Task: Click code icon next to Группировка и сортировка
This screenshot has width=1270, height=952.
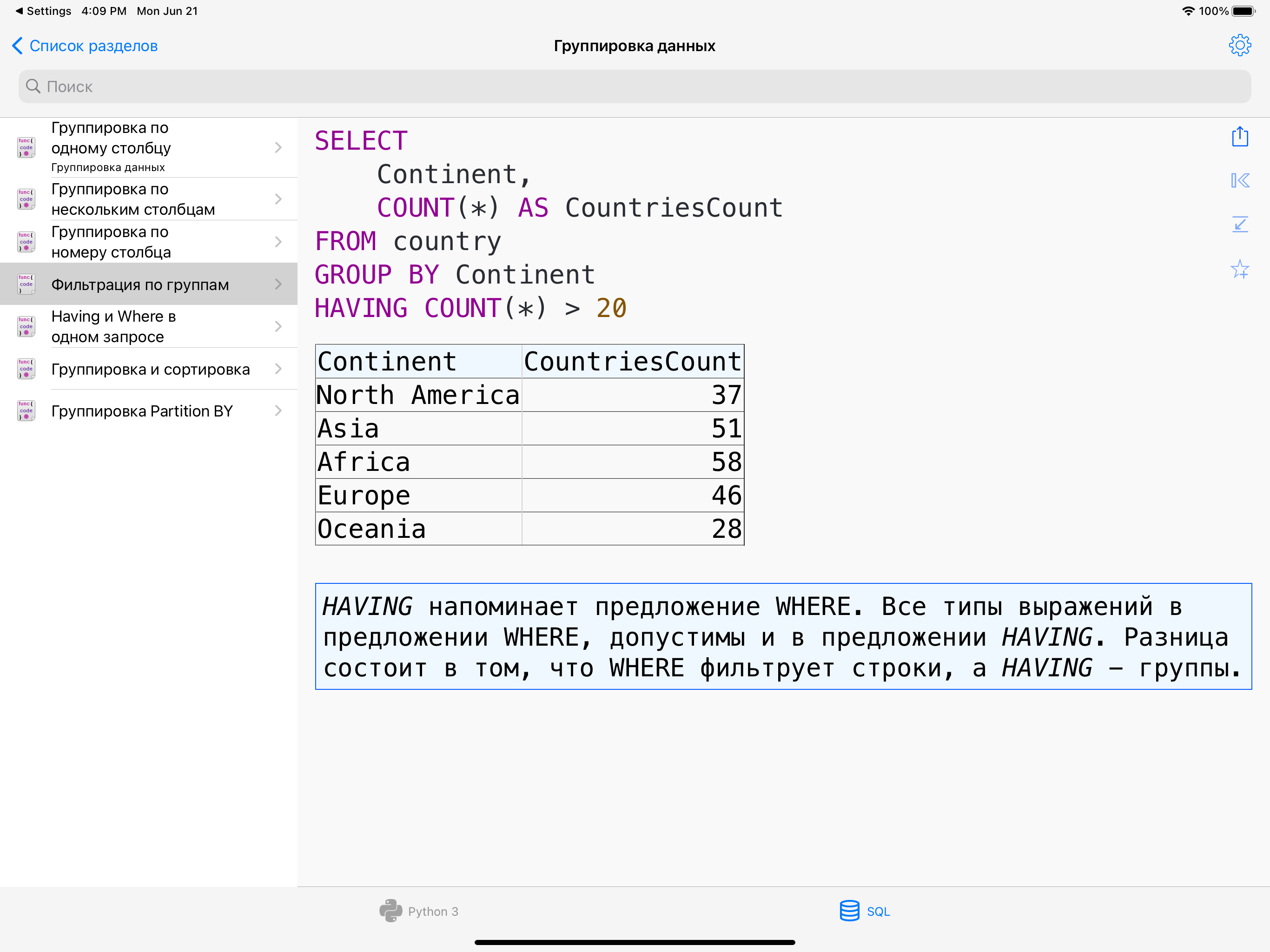Action: tap(26, 369)
